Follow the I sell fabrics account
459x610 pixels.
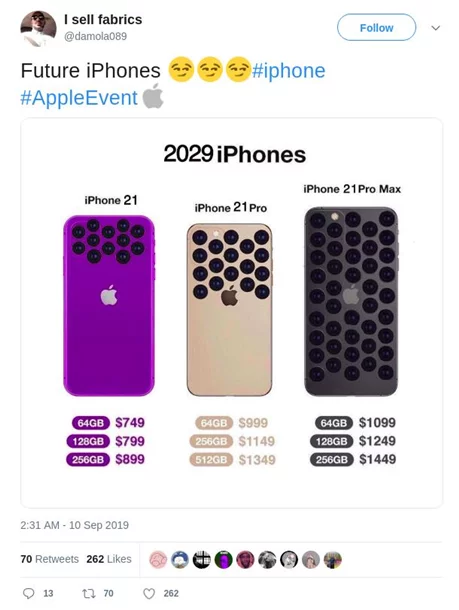click(376, 28)
